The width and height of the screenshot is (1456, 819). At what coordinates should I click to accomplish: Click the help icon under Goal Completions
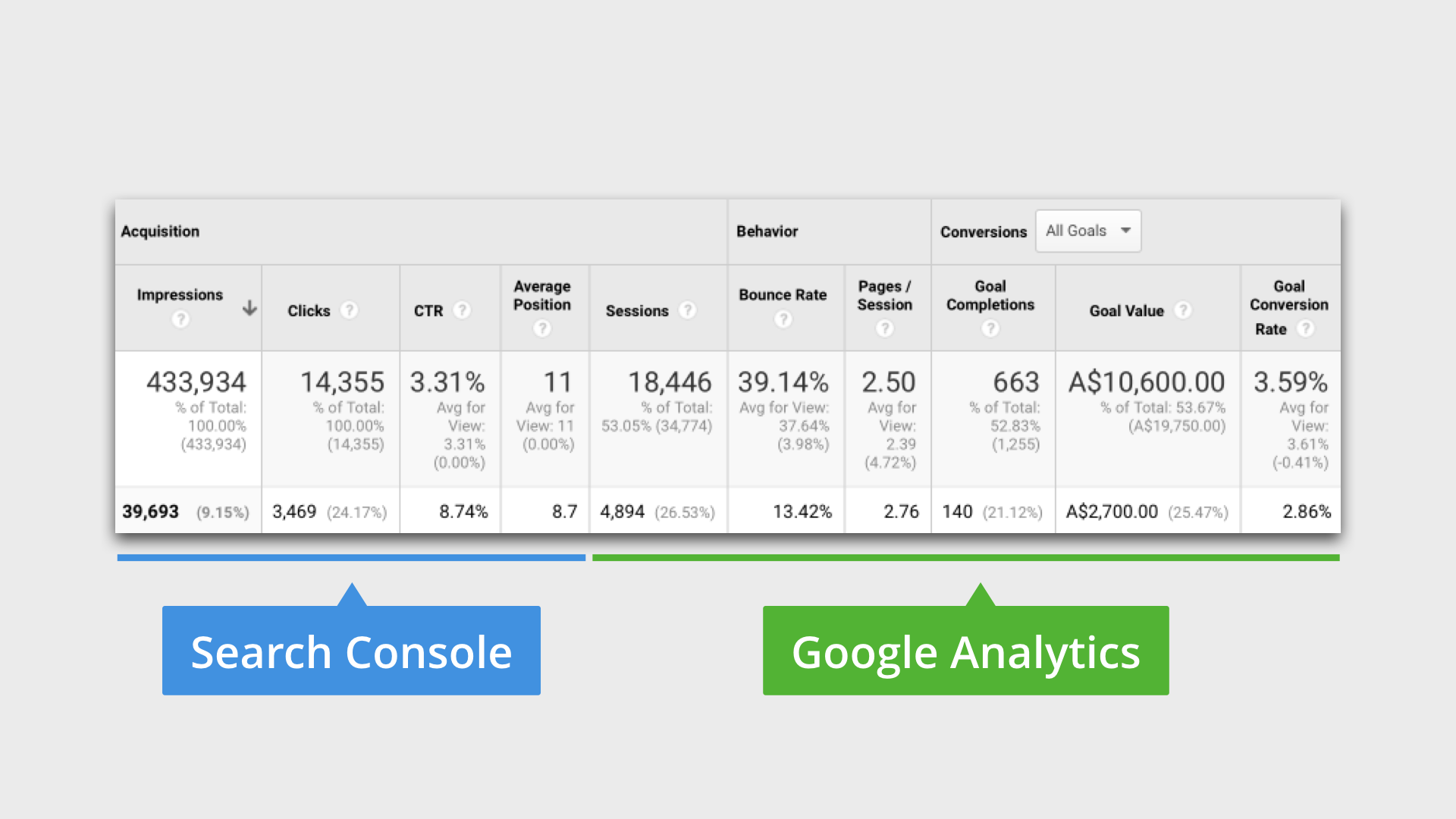[990, 328]
